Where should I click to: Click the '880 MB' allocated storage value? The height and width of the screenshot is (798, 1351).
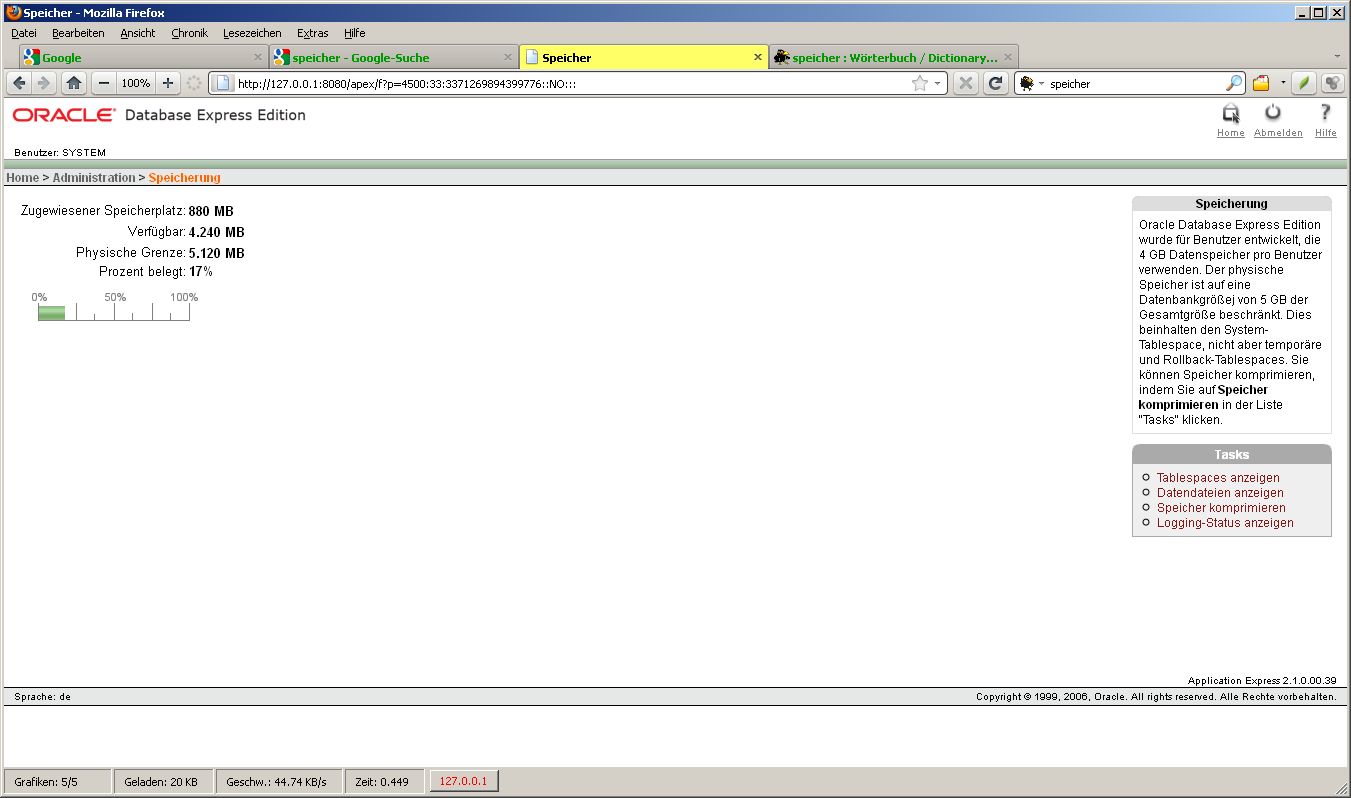point(211,211)
